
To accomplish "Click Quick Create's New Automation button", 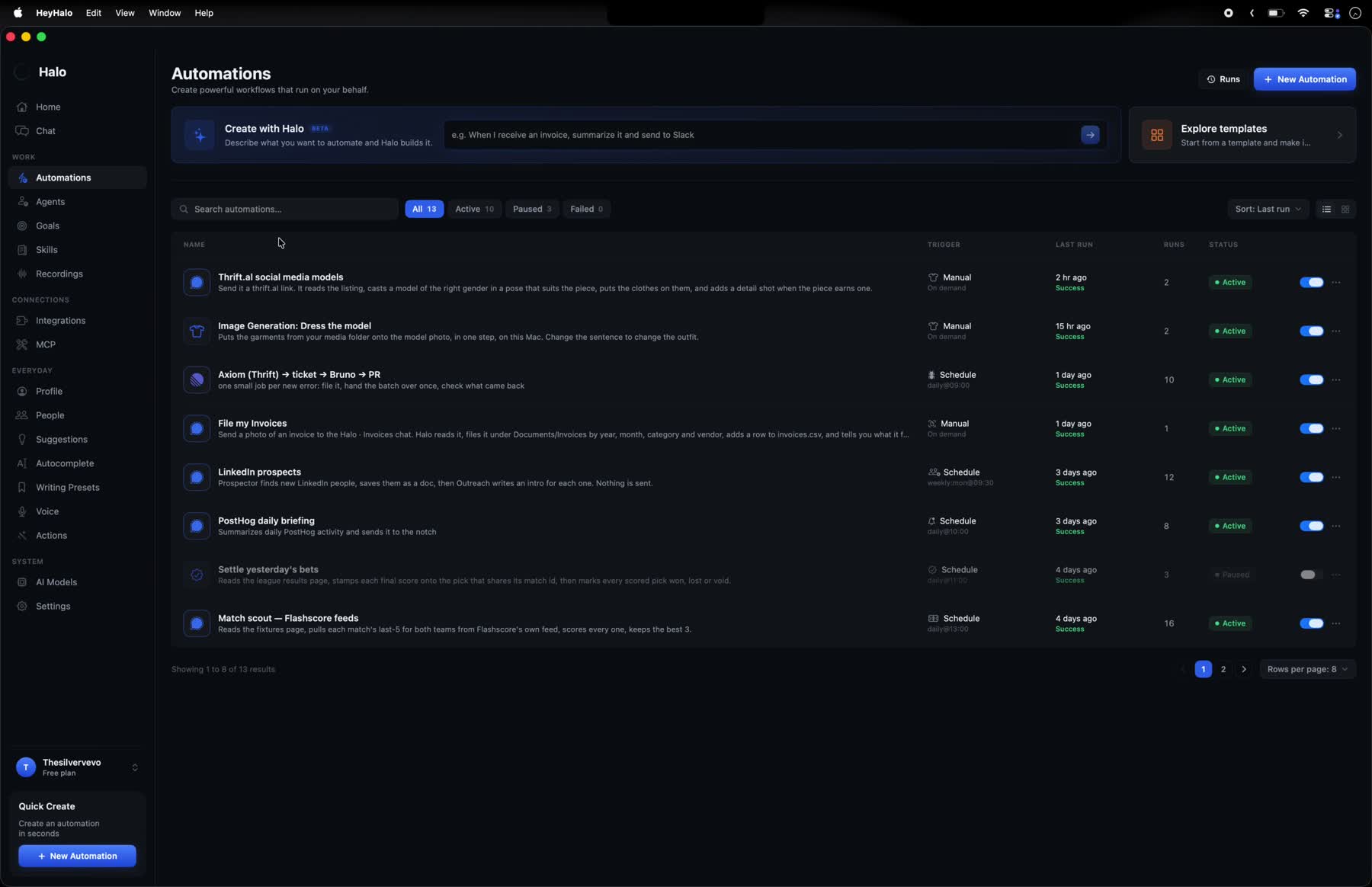I will coord(77,856).
